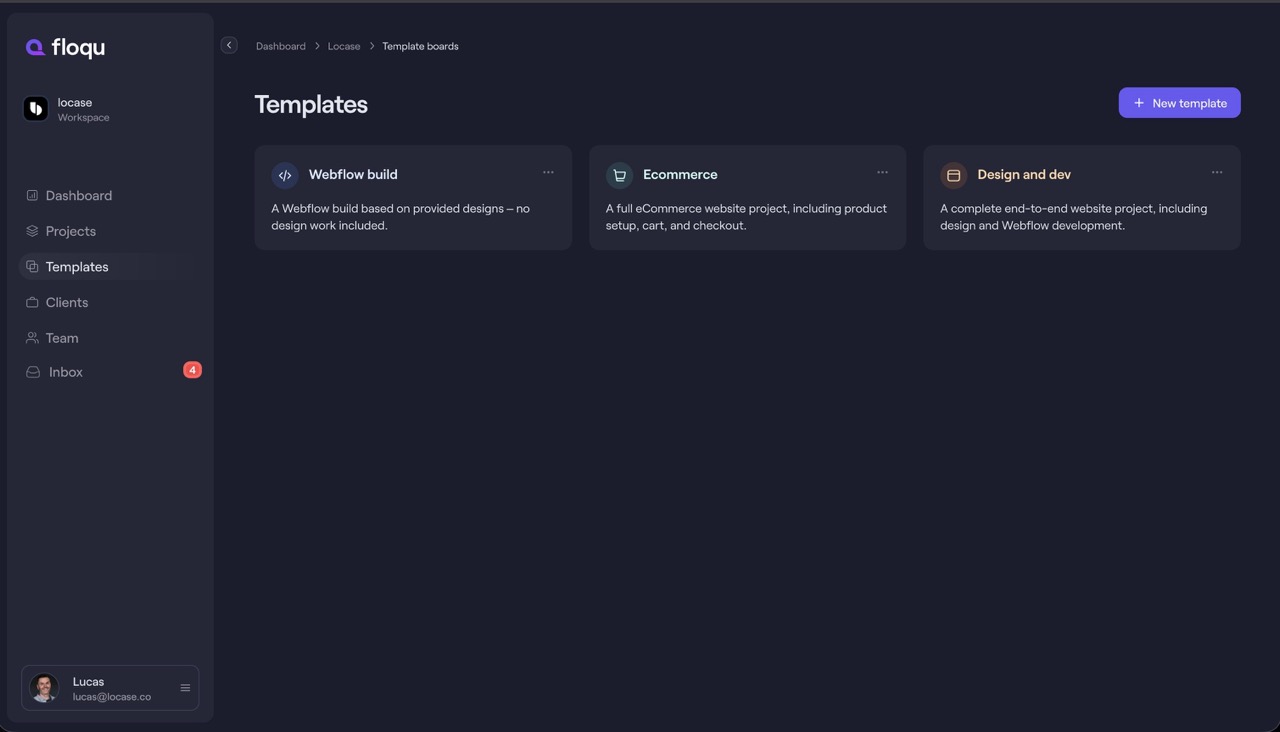Click the Team people icon
Image resolution: width=1280 pixels, height=732 pixels.
point(32,338)
